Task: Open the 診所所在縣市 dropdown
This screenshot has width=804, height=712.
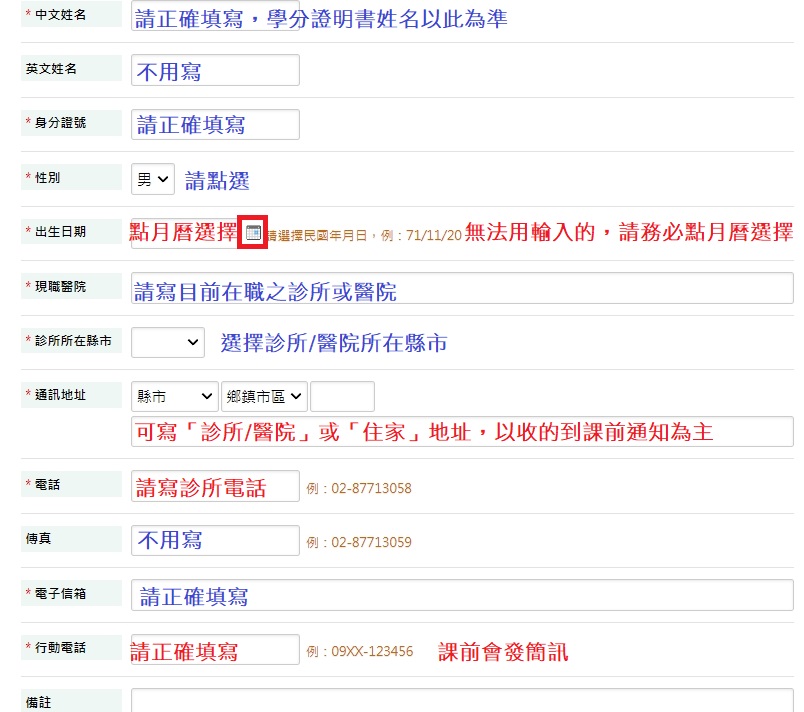Action: tap(168, 342)
